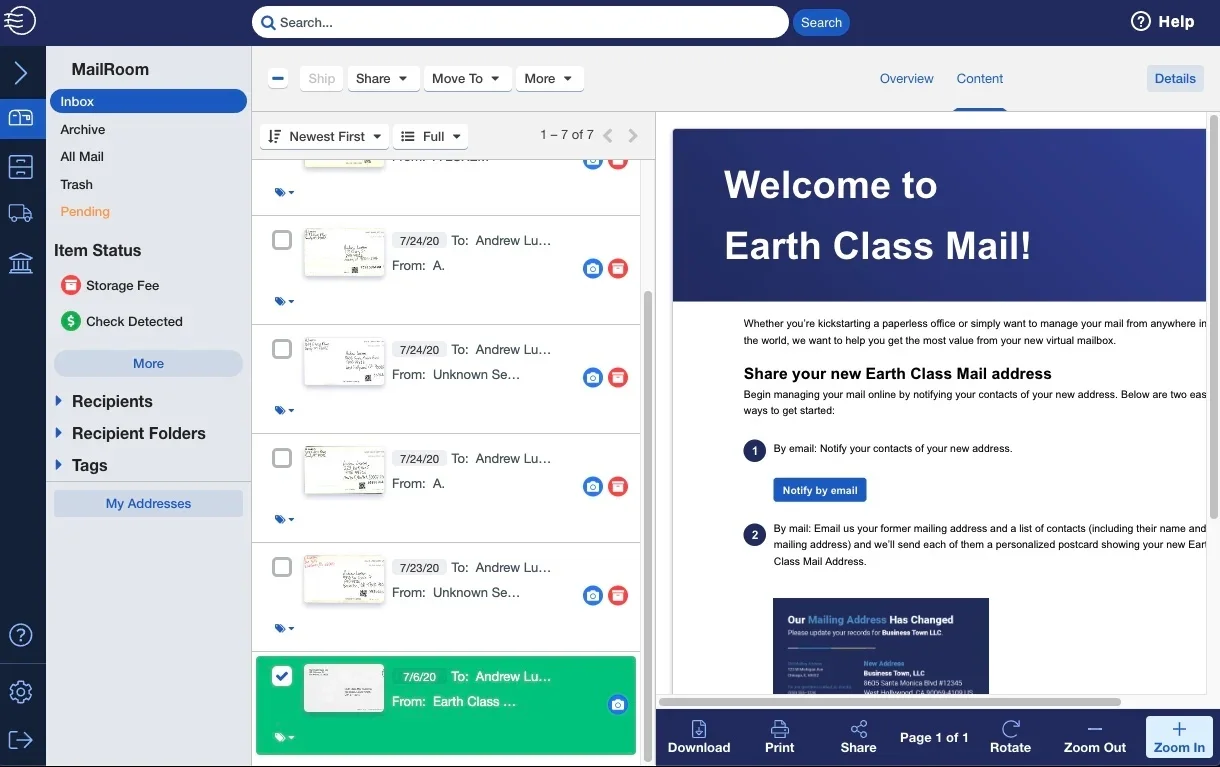Viewport: 1220px width, 767px height.
Task: Uncheck the 7/6/20 Earth Class mail item
Action: 282,676
